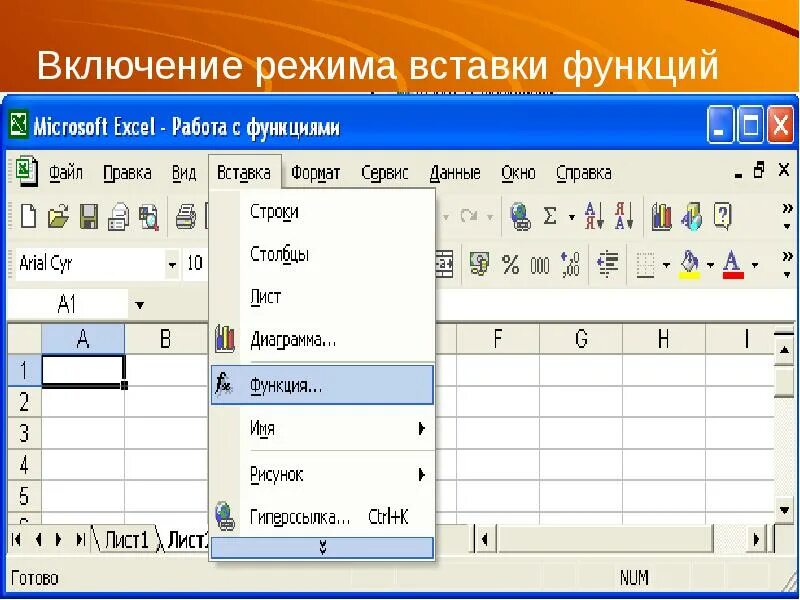Switch to the Лист1 sheet tab
The image size is (800, 600).
(x=126, y=539)
